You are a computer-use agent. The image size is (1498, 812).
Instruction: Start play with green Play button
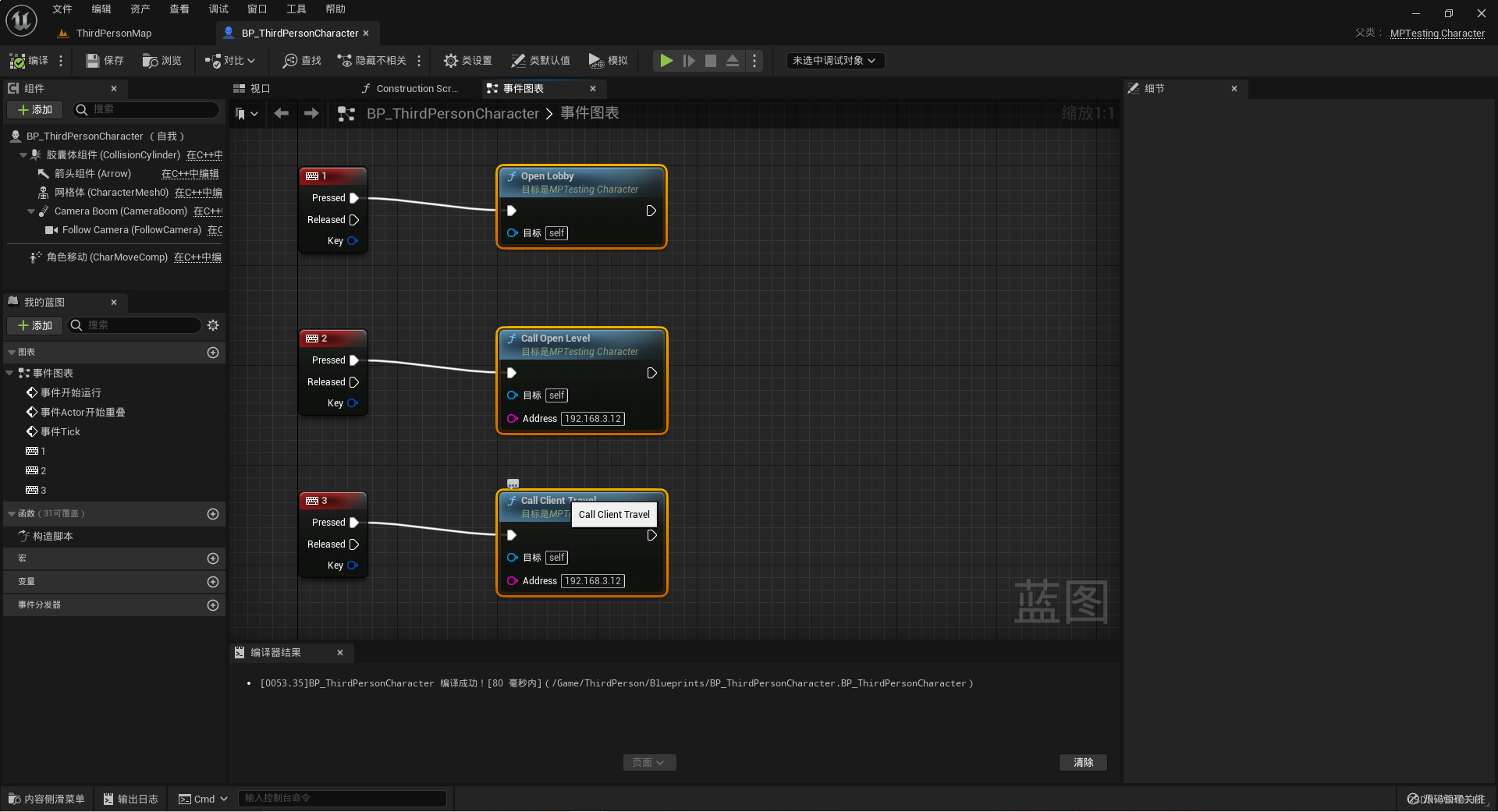click(666, 61)
